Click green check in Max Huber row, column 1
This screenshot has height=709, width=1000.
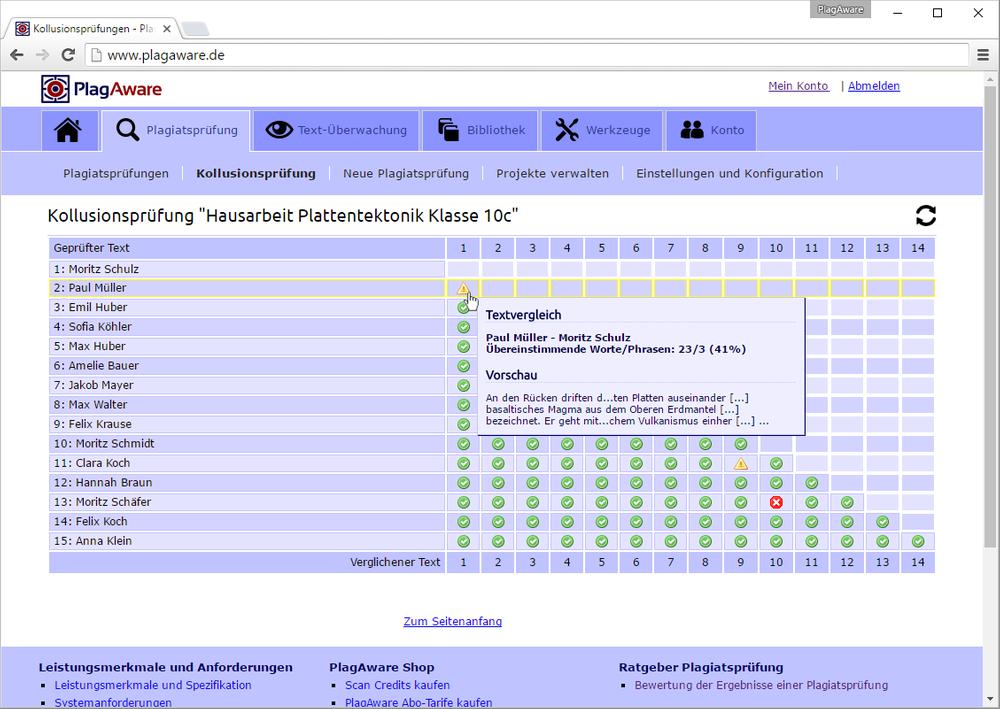tap(464, 346)
